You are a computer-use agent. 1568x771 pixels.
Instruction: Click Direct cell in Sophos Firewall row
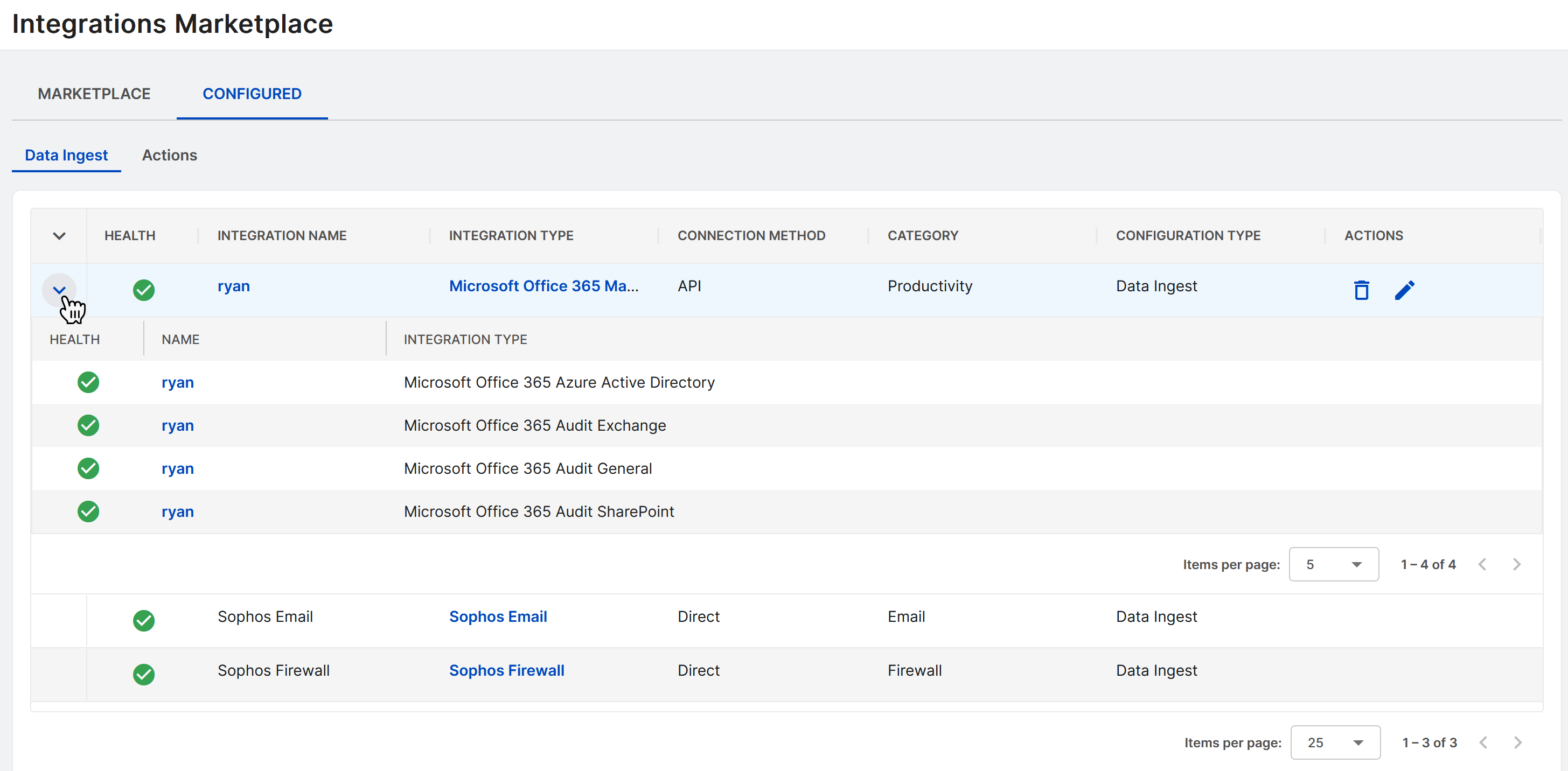[x=699, y=670]
